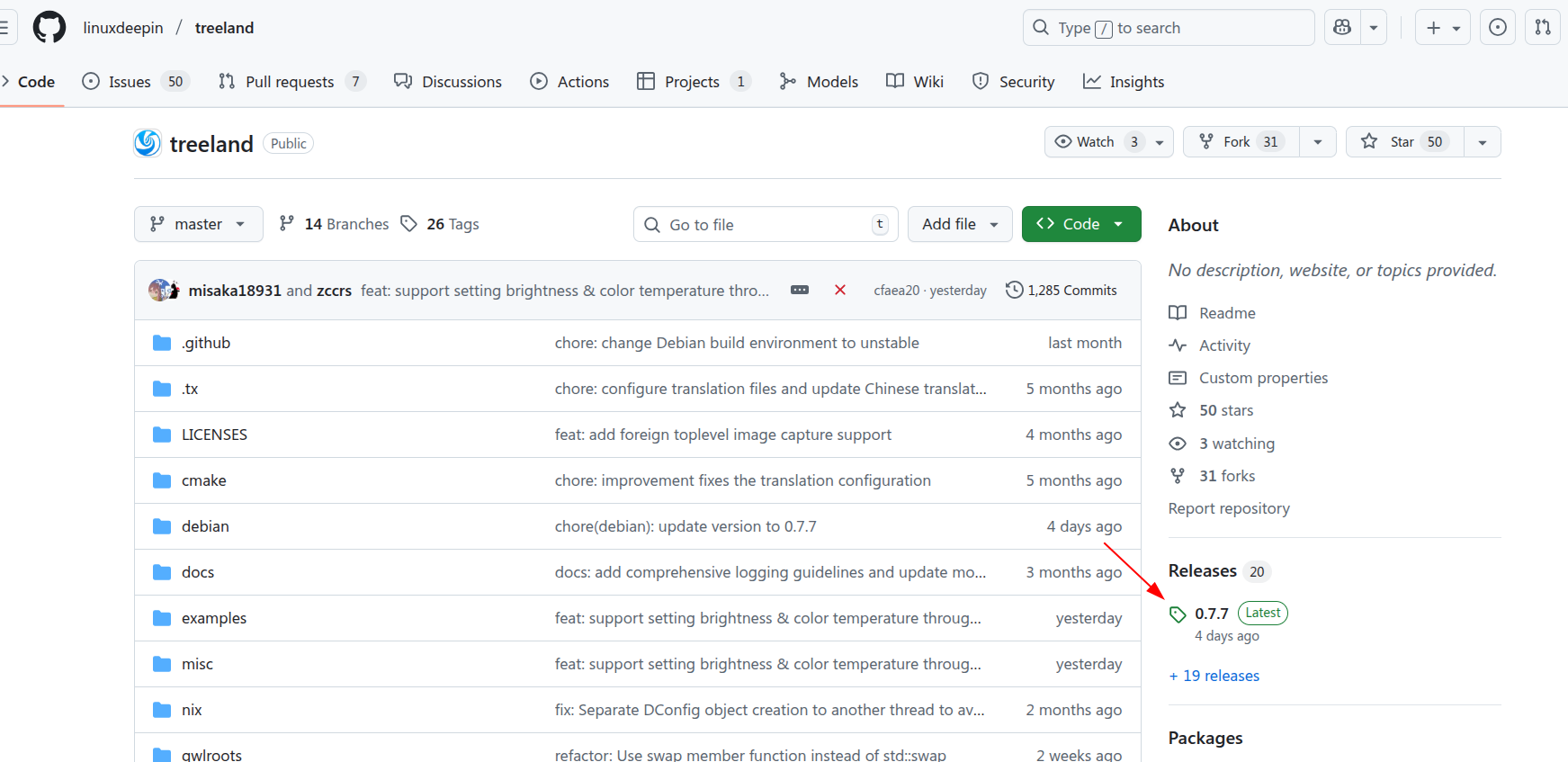Open the green Code dropdown button
This screenshot has width=1568, height=762.
tap(1081, 224)
